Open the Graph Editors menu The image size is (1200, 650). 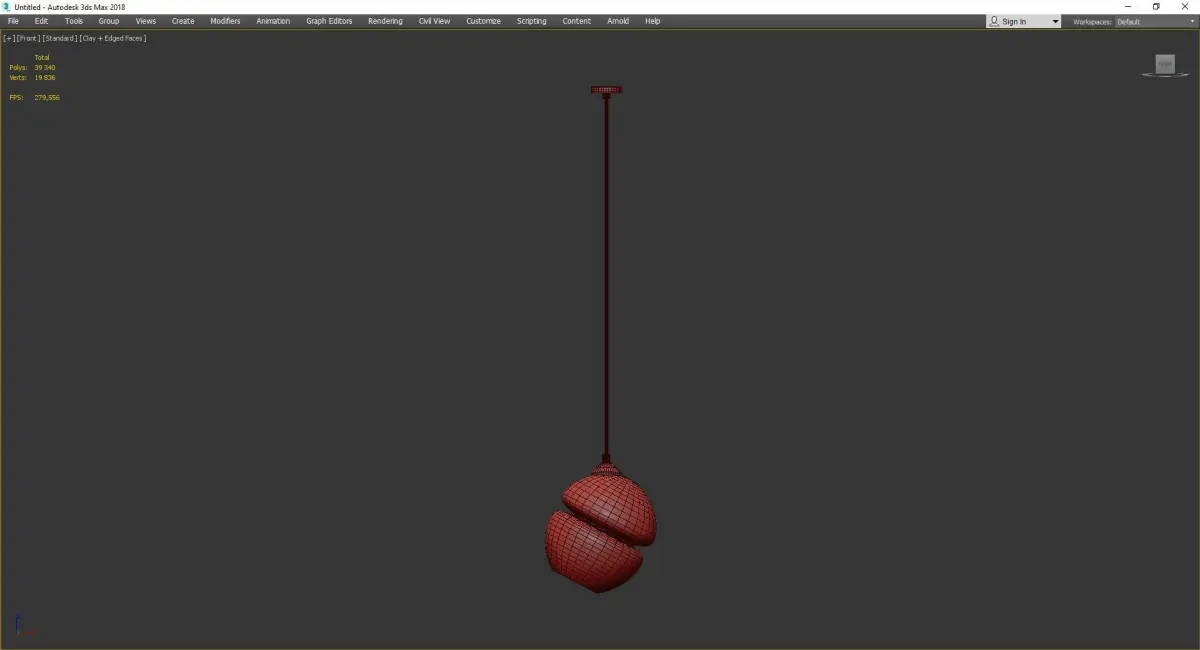pos(329,21)
